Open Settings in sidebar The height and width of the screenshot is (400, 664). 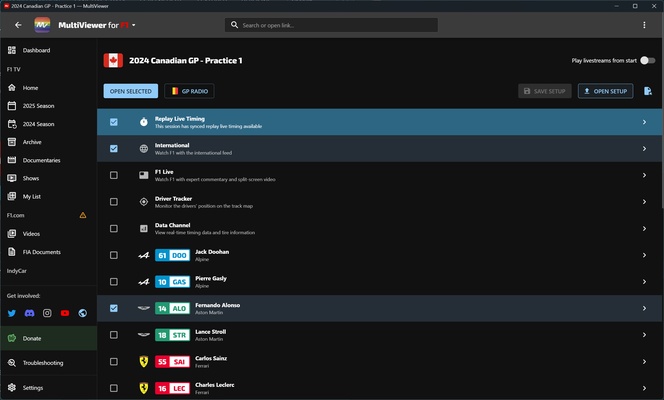48,387
